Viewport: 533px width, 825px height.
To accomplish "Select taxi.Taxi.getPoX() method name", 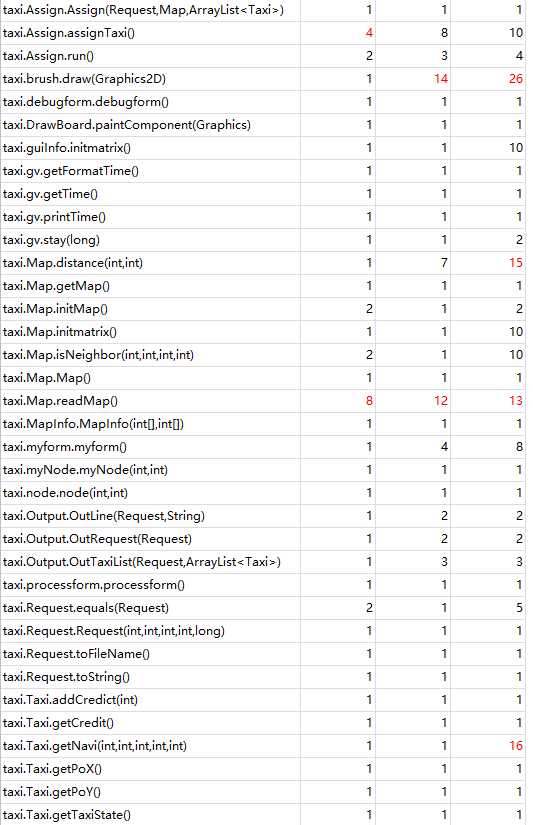I will [52, 769].
